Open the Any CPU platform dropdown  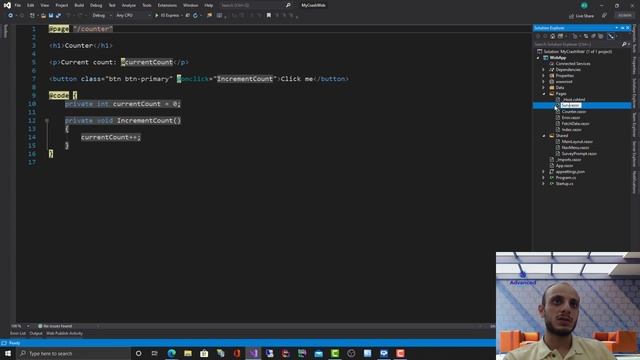click(133, 16)
